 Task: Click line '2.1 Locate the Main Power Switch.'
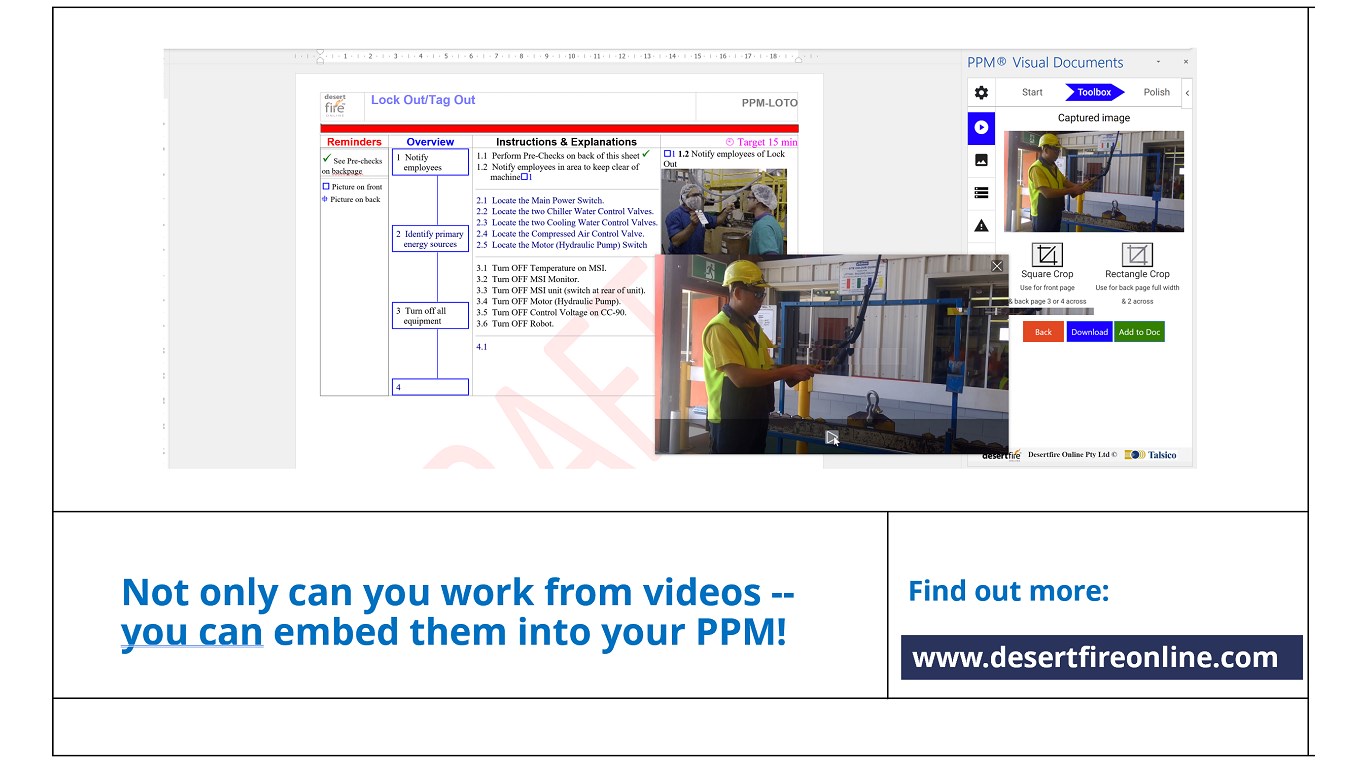coord(540,200)
